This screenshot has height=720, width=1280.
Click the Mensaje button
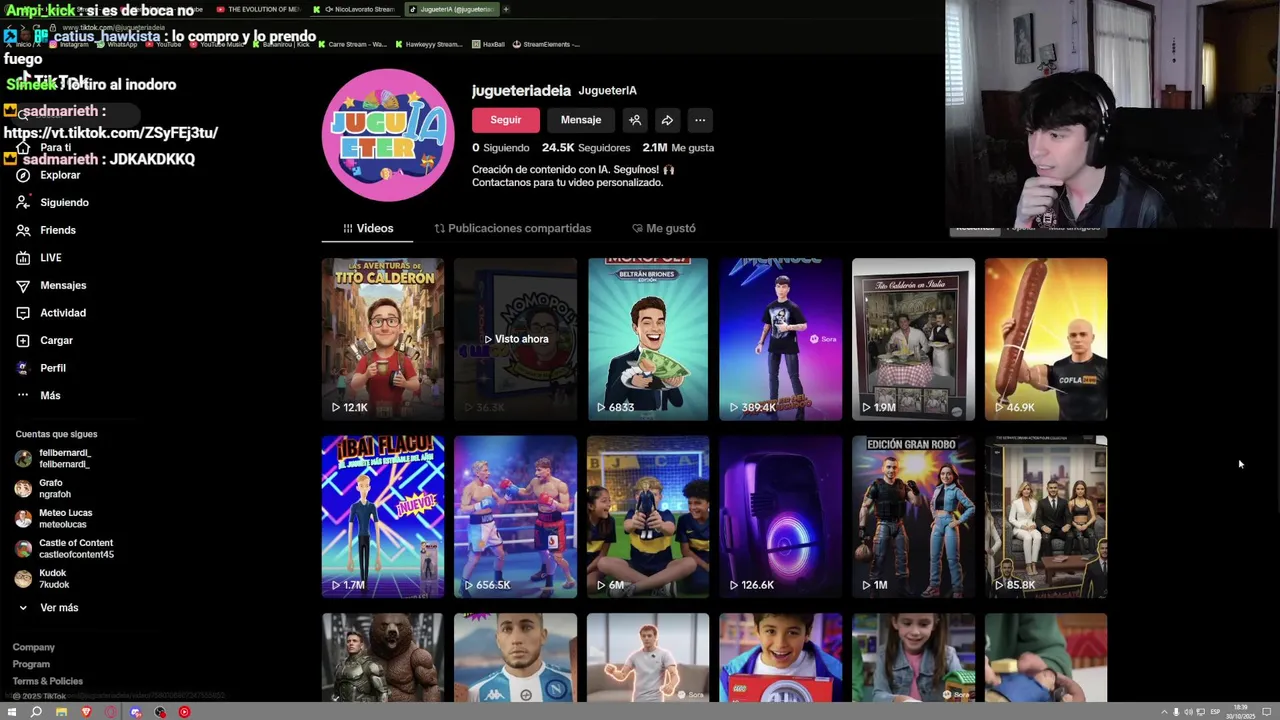[581, 120]
